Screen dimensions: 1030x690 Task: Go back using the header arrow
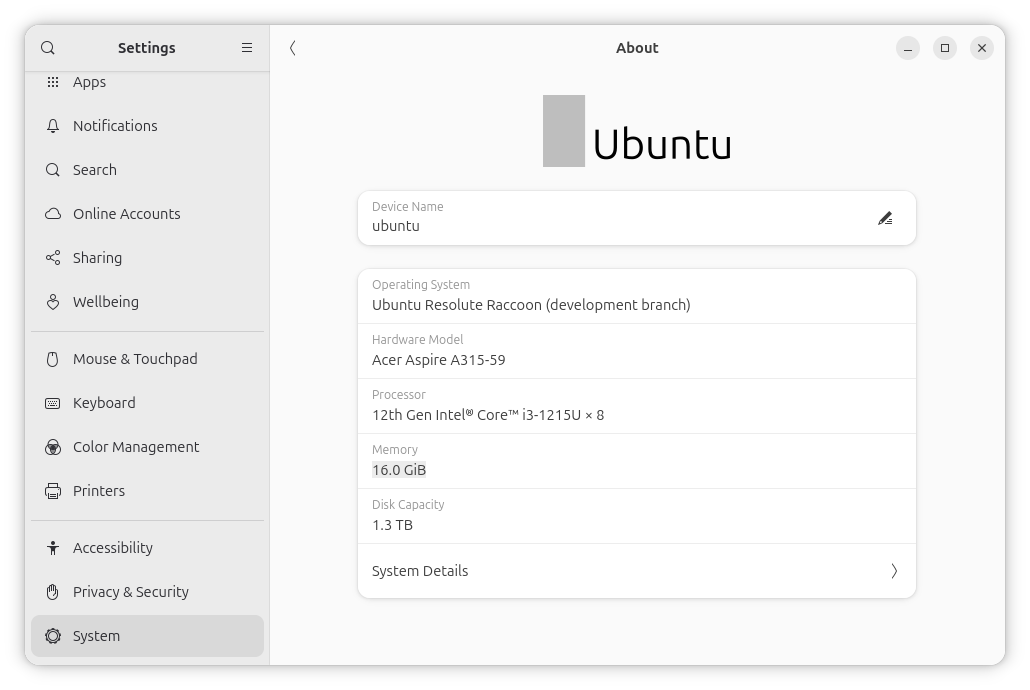click(292, 48)
